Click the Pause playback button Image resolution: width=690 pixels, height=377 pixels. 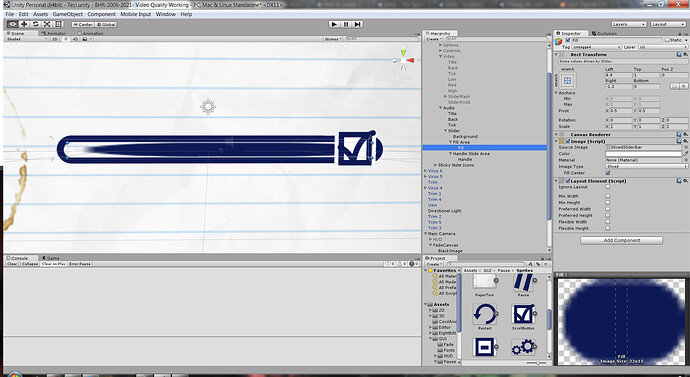click(x=346, y=24)
